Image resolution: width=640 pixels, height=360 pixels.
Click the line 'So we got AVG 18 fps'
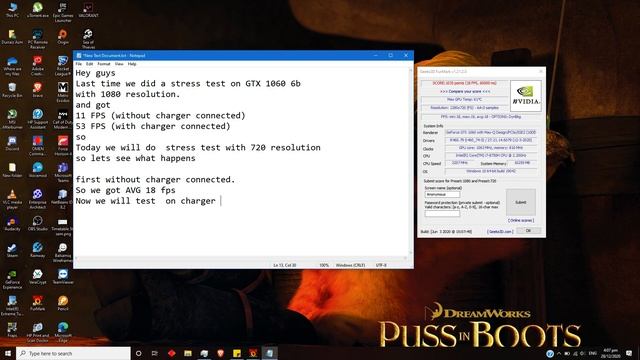[125, 190]
